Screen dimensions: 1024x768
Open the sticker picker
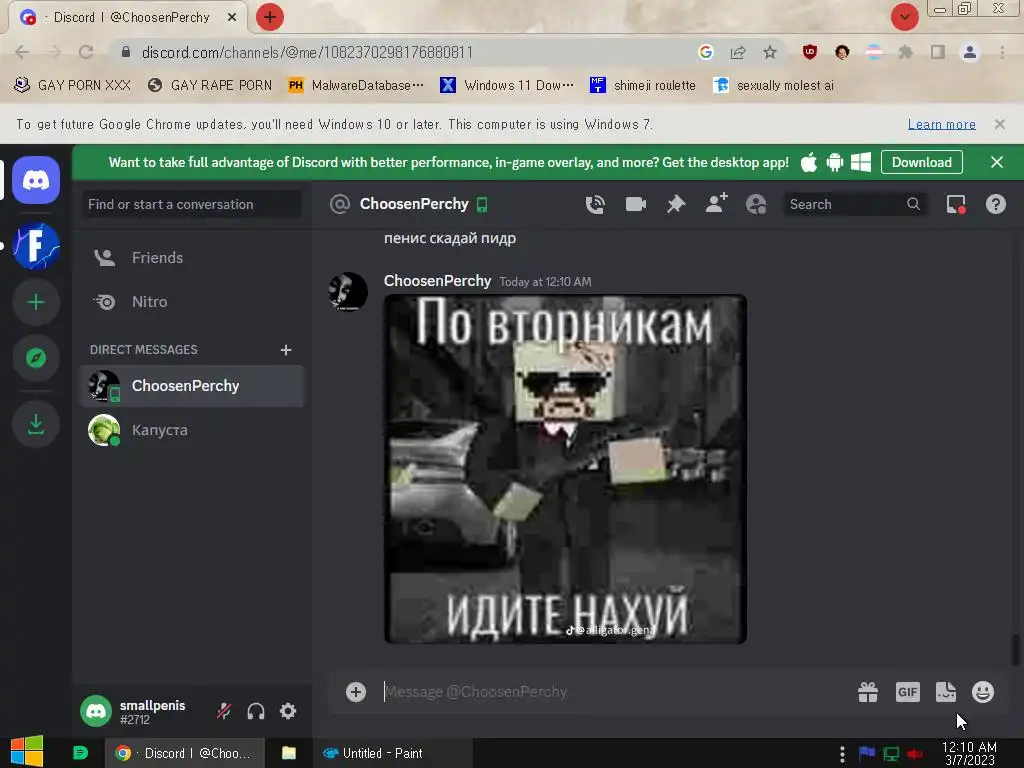click(x=946, y=692)
